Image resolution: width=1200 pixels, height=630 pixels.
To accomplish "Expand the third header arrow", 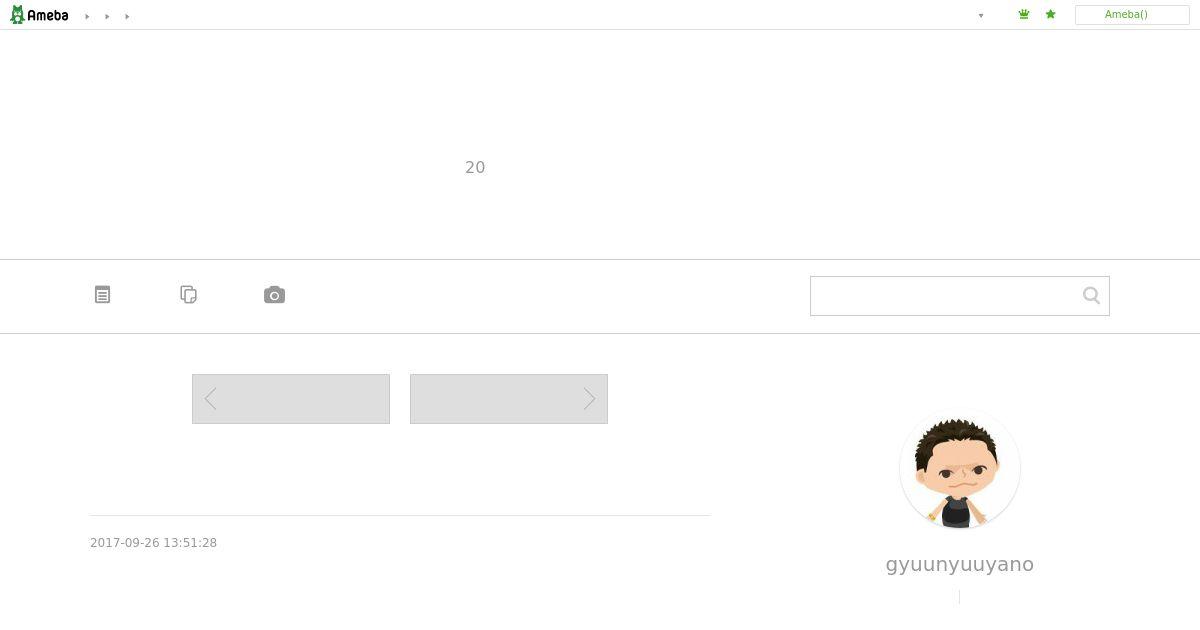I will (127, 16).
